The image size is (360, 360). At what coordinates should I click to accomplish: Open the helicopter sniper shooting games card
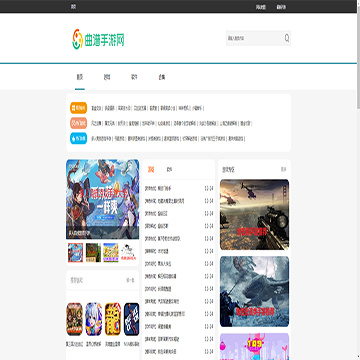point(254,215)
